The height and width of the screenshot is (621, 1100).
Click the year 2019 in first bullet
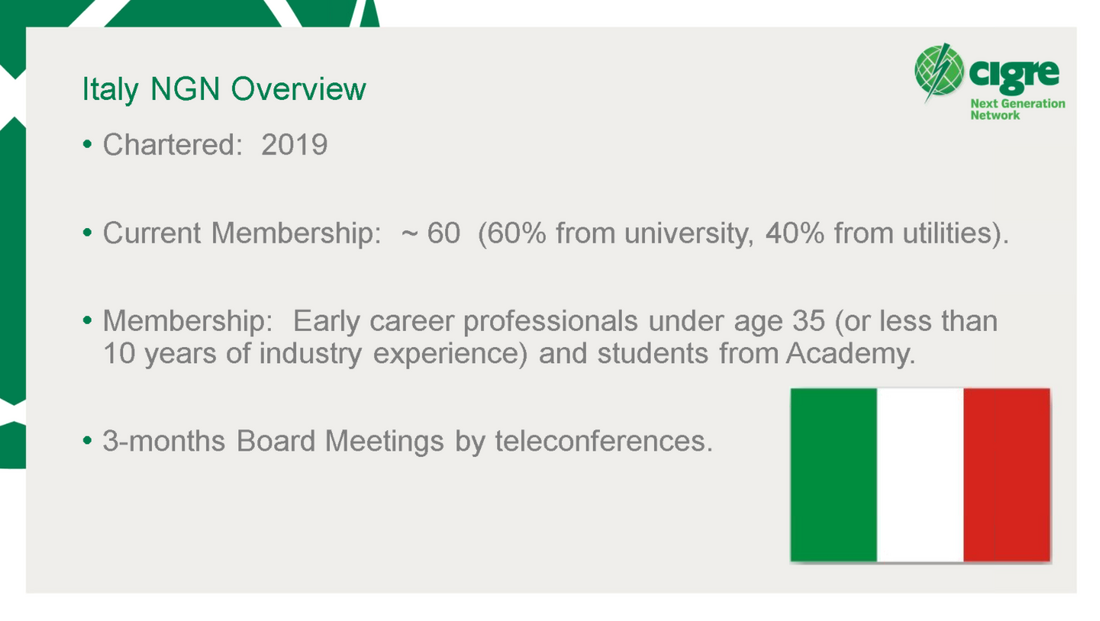(295, 145)
